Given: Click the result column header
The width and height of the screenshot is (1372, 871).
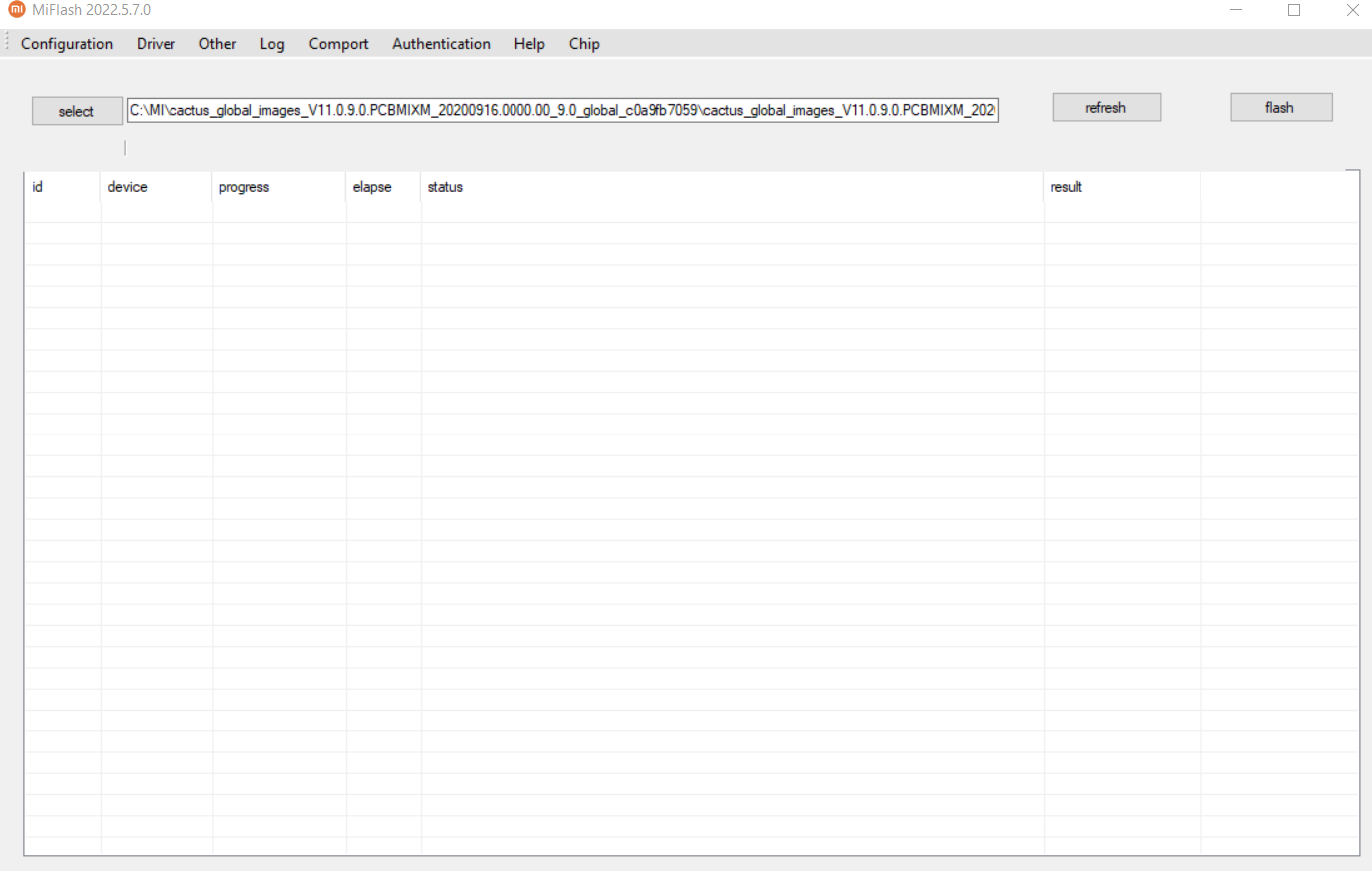Looking at the screenshot, I should click(x=1122, y=187).
